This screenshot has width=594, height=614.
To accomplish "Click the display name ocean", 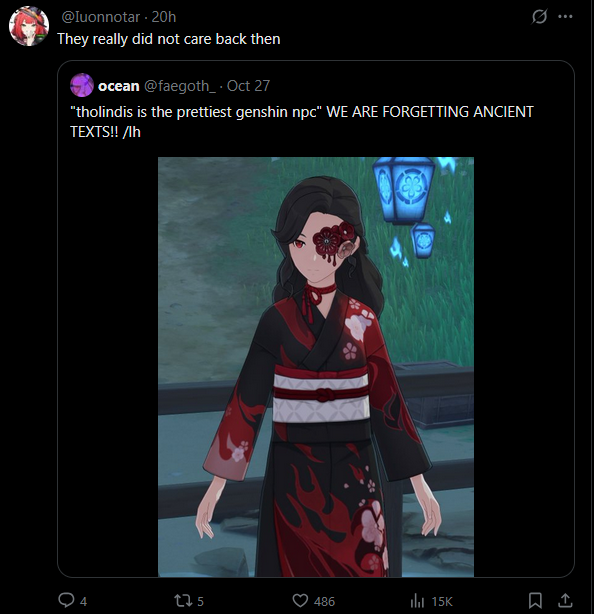I will coord(119,86).
